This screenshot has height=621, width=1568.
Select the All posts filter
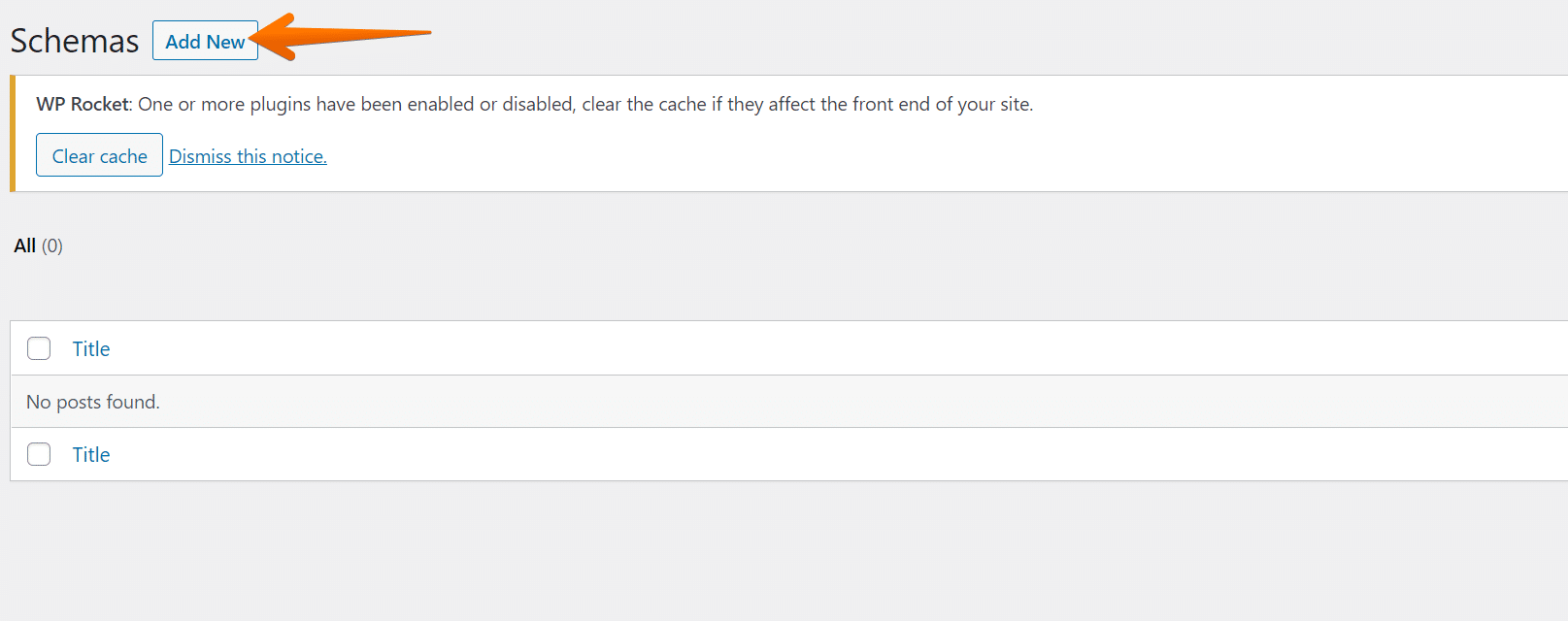click(x=25, y=245)
